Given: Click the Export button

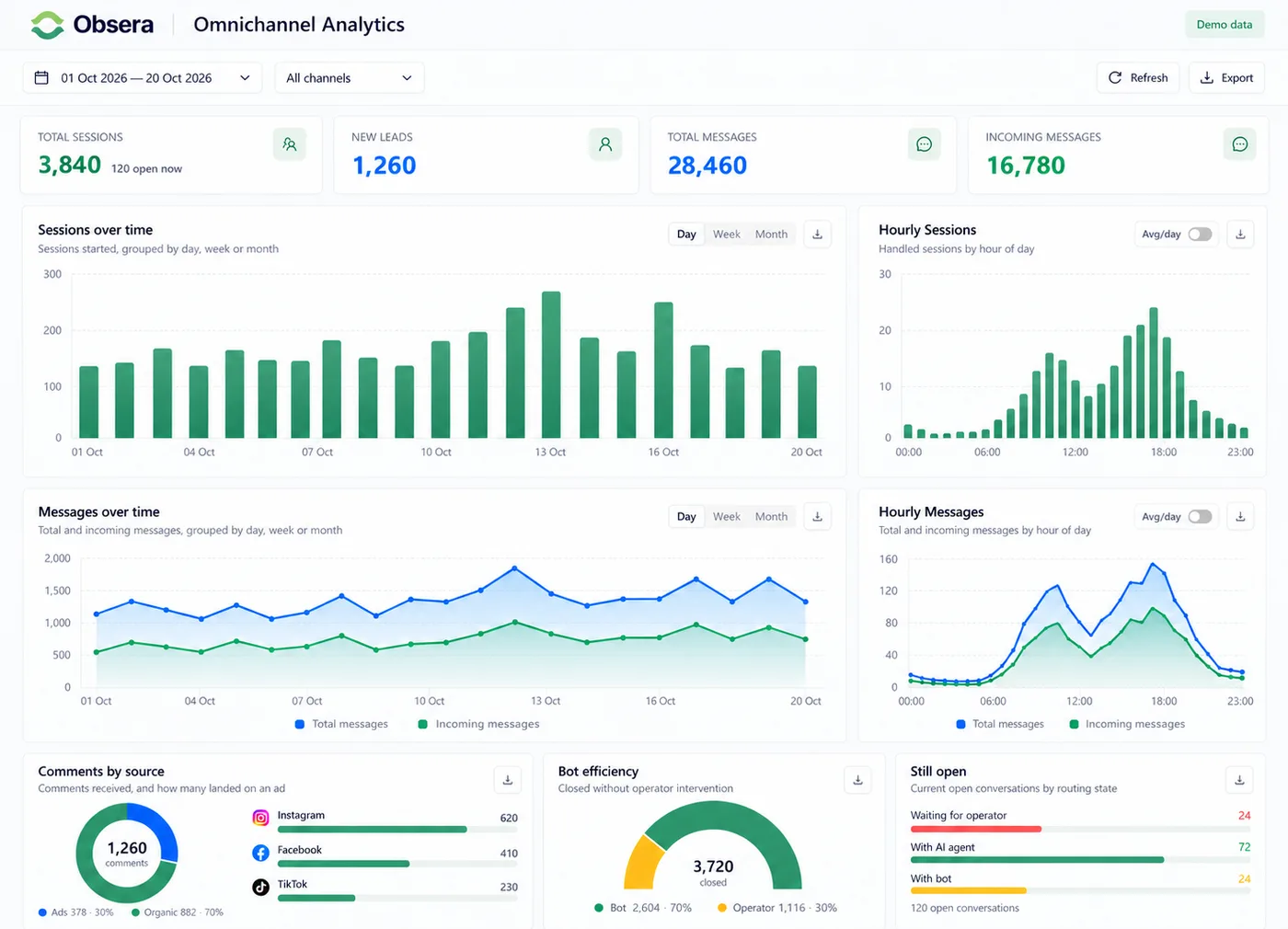Looking at the screenshot, I should click(x=1227, y=78).
